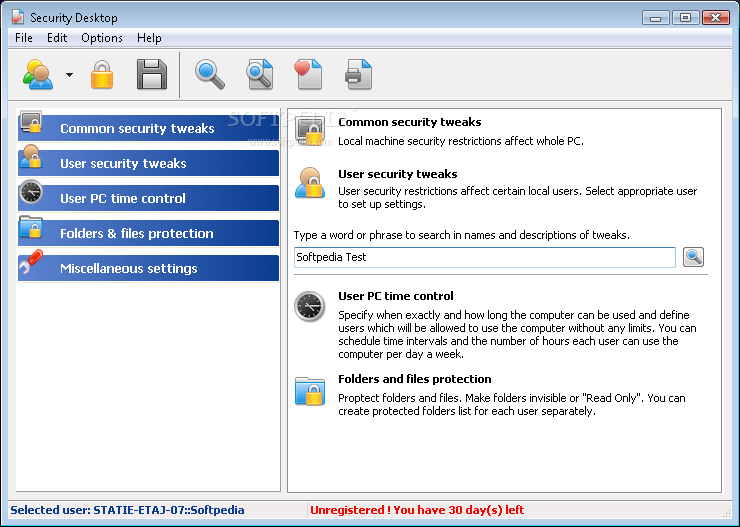Open the dropdown arrow beside the users icon
The width and height of the screenshot is (740, 527).
[x=69, y=75]
